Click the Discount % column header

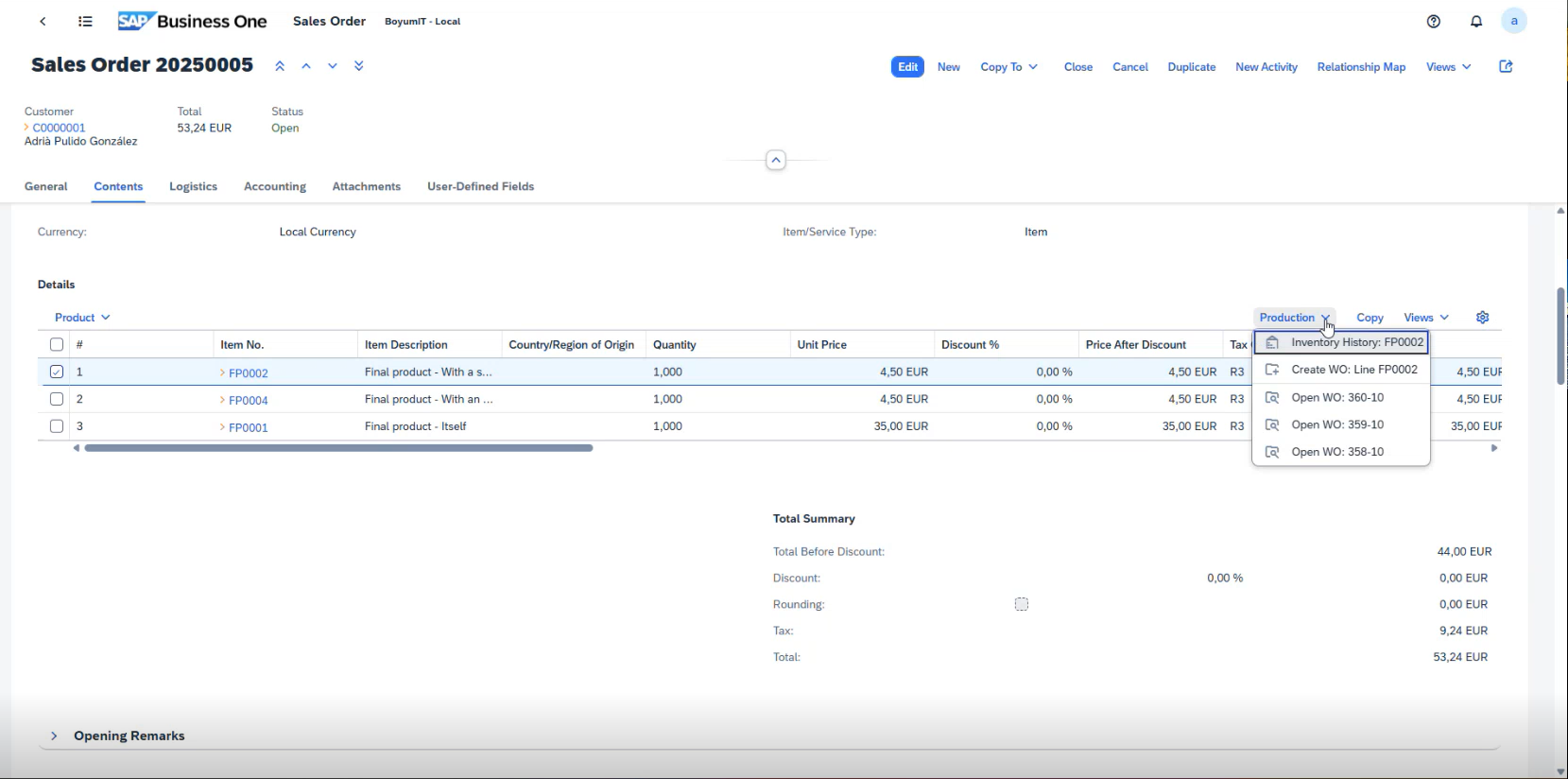1007,345
